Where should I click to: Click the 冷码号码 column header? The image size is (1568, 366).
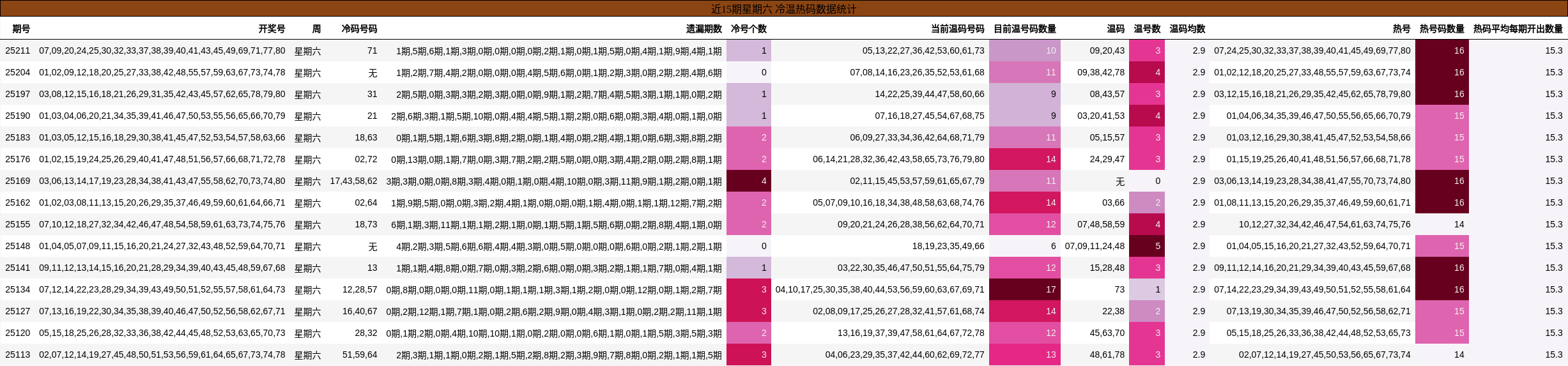point(359,29)
